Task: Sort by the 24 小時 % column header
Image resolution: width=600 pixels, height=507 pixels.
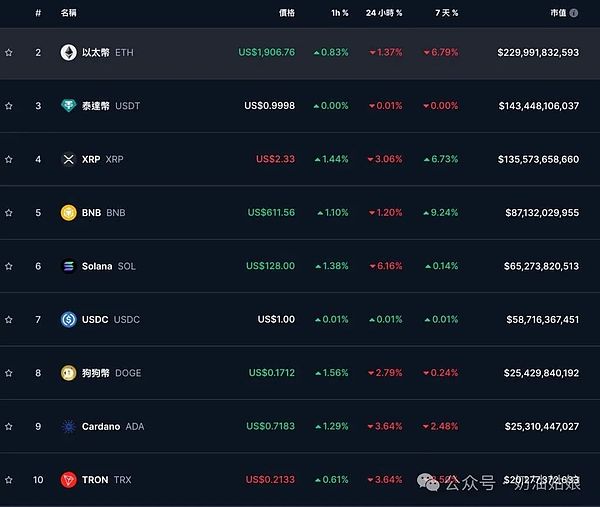Action: 384,13
